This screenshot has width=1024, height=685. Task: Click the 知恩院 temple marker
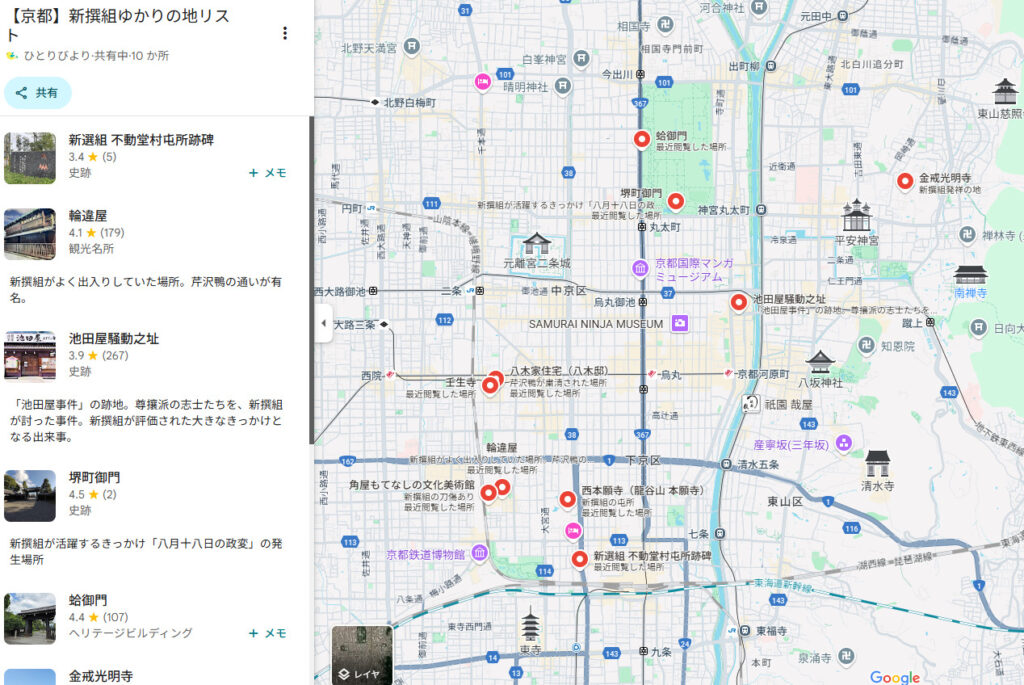coord(866,345)
